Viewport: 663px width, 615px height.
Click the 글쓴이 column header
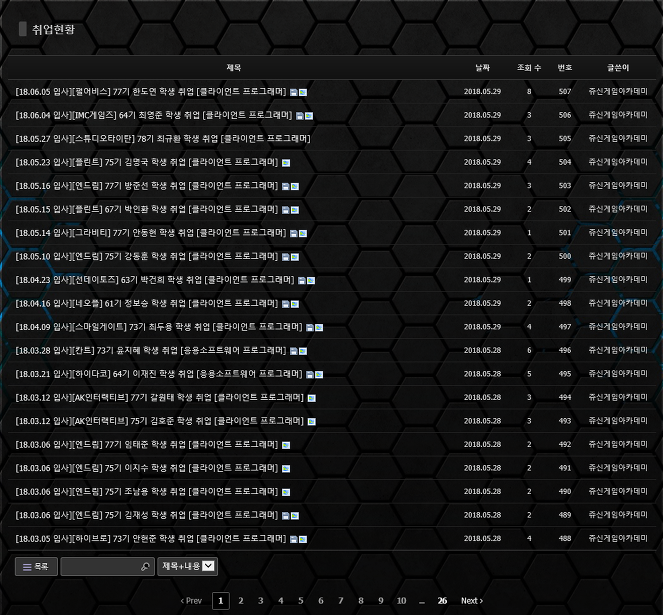click(618, 68)
